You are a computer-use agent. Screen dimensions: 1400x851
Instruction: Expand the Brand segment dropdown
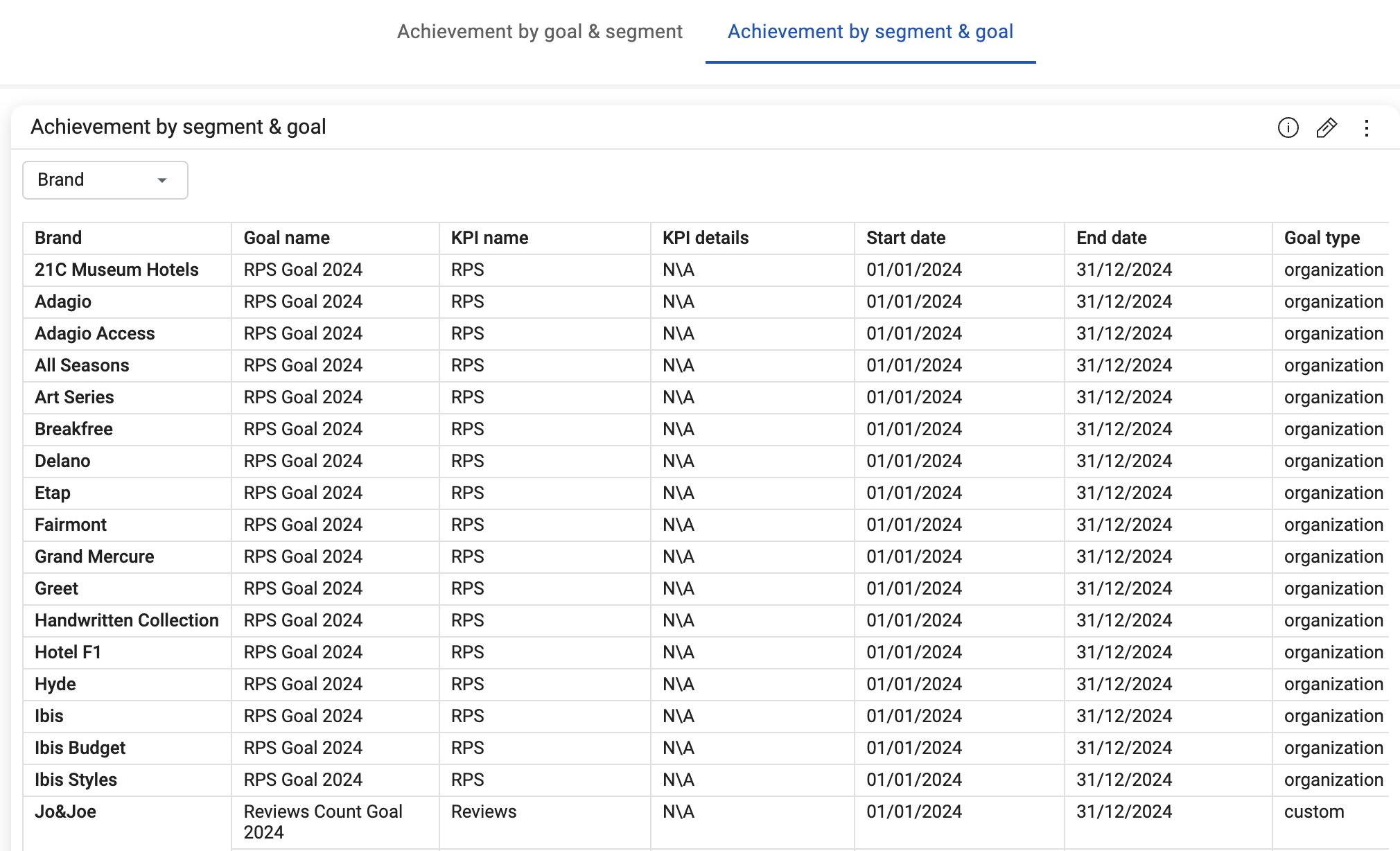(x=105, y=180)
